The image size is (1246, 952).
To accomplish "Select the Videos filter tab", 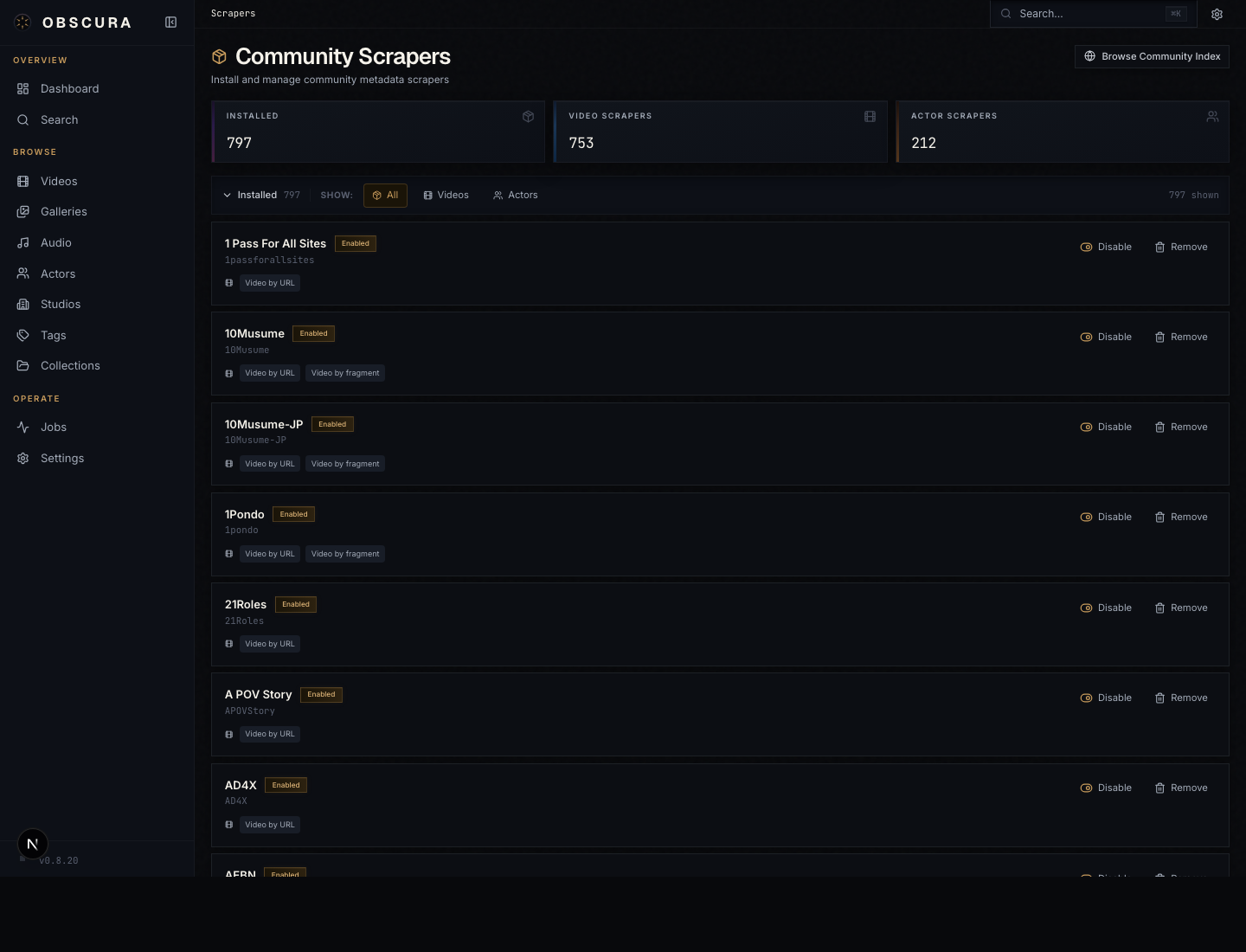I will click(446, 196).
